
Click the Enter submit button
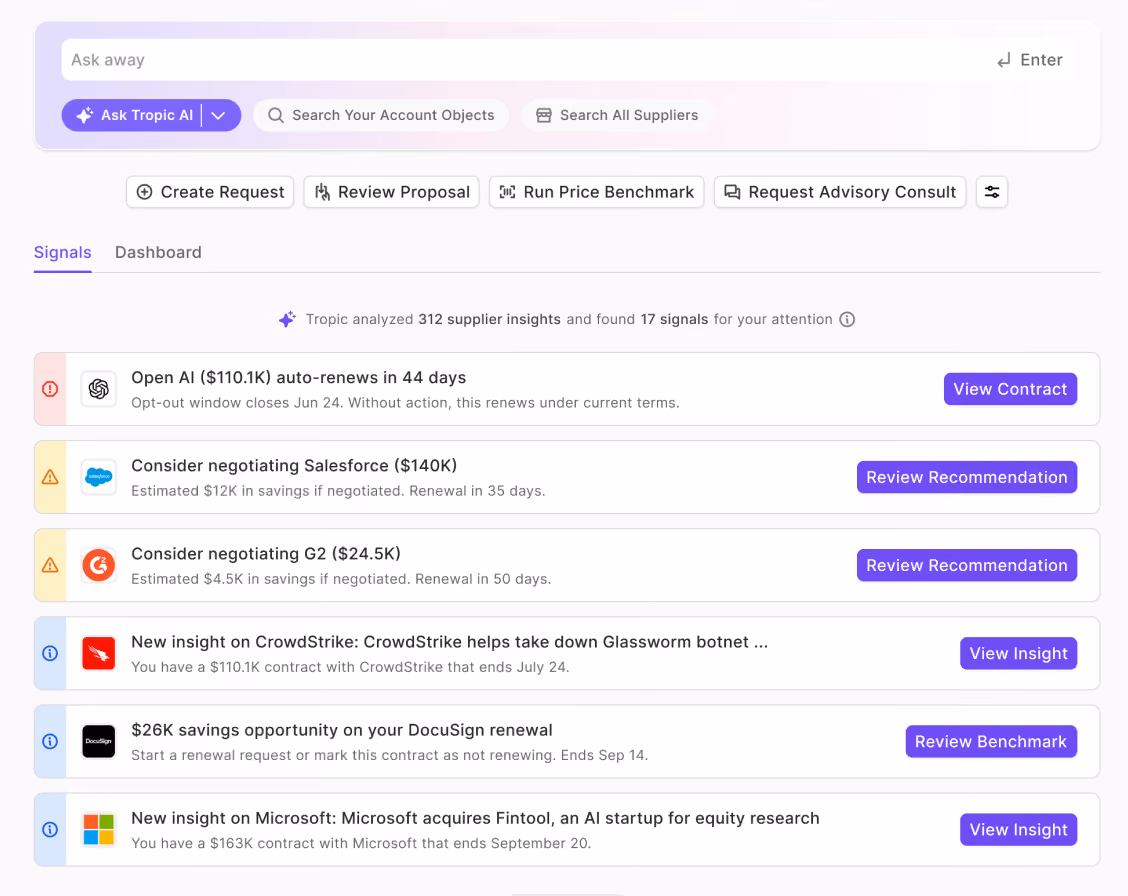tap(1029, 60)
